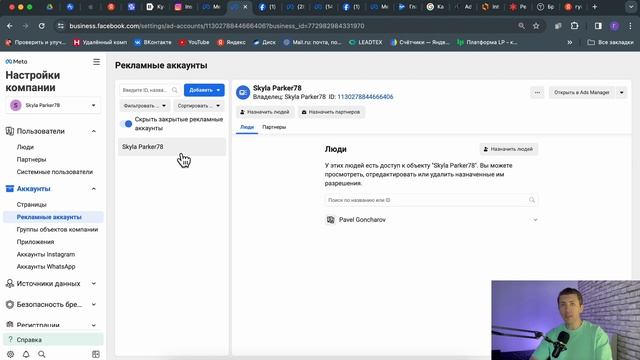
Task: Switch to the Люди tab
Action: (247, 127)
